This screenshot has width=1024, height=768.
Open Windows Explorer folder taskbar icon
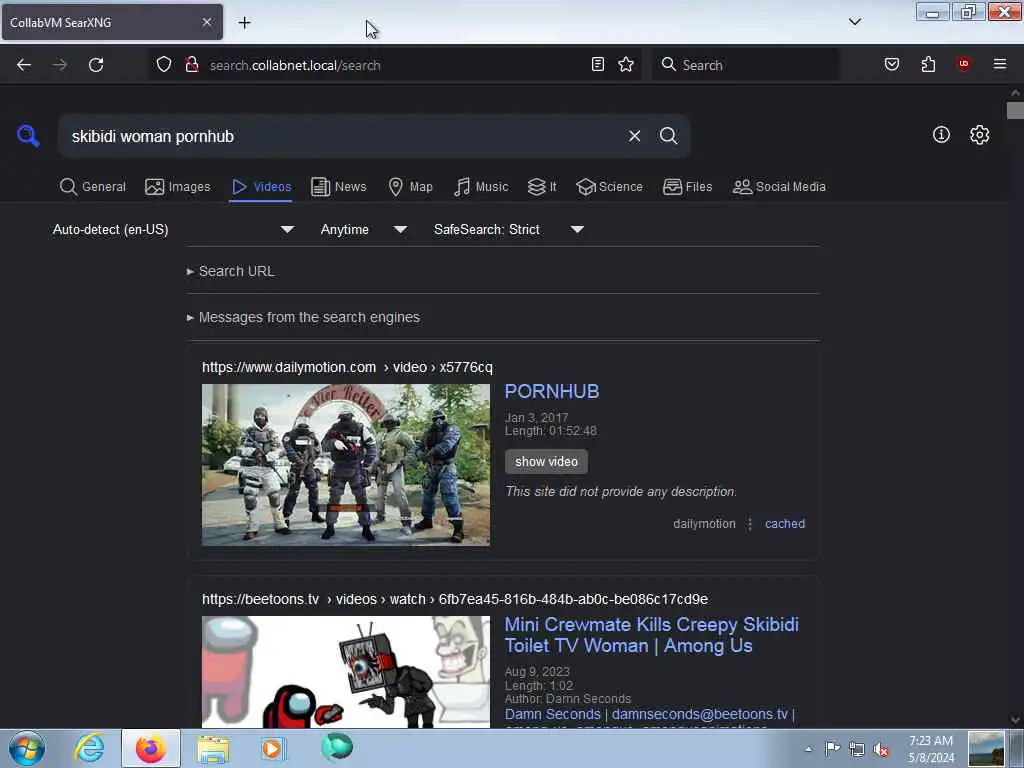click(x=213, y=750)
